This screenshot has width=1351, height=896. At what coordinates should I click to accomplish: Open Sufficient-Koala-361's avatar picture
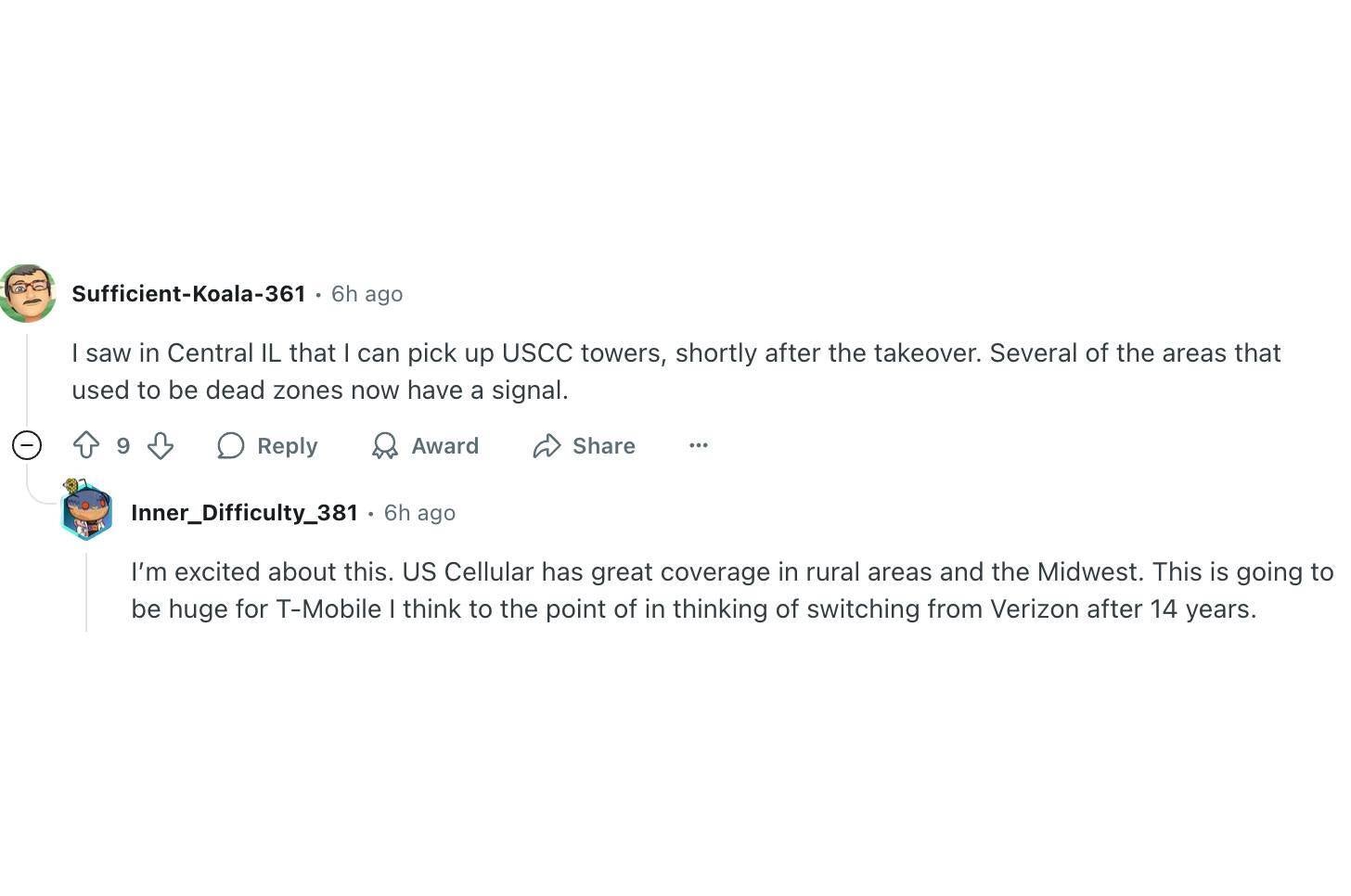click(28, 293)
